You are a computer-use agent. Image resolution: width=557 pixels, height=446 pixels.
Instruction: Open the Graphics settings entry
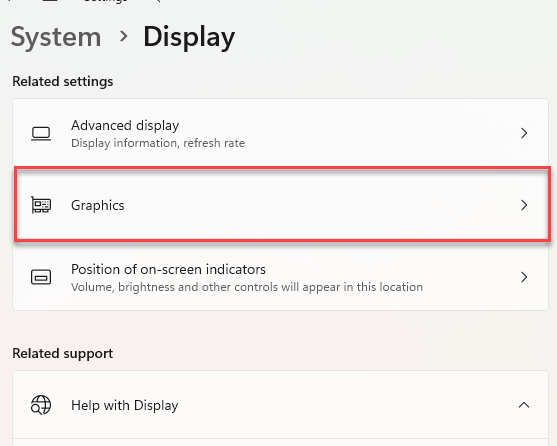pyautogui.click(x=282, y=205)
